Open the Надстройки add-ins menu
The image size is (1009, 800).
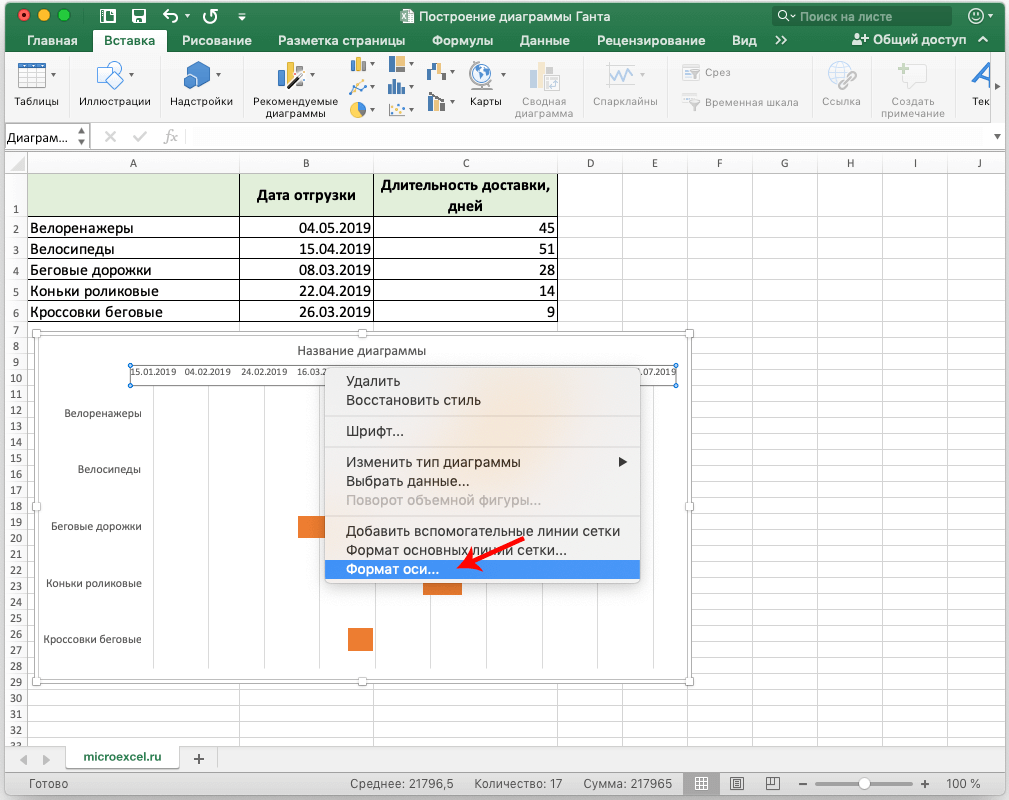(201, 84)
